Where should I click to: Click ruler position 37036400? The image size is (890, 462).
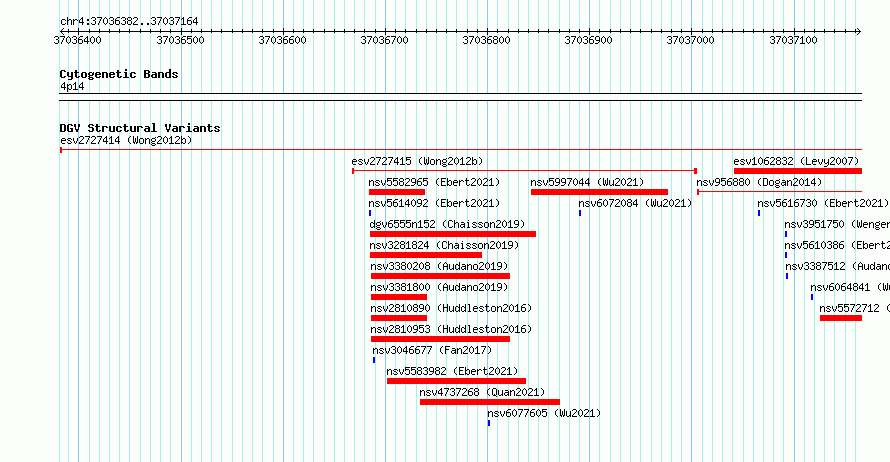click(x=78, y=40)
